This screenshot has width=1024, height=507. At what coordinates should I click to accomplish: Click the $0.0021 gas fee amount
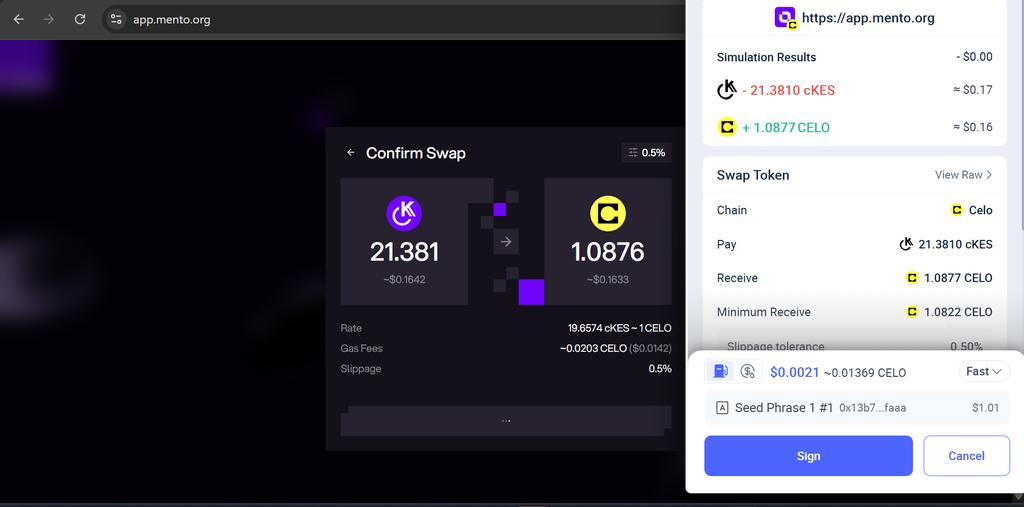pyautogui.click(x=794, y=372)
